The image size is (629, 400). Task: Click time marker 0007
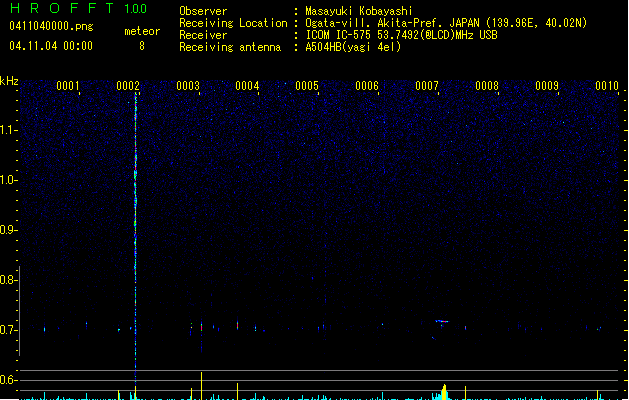pos(427,86)
